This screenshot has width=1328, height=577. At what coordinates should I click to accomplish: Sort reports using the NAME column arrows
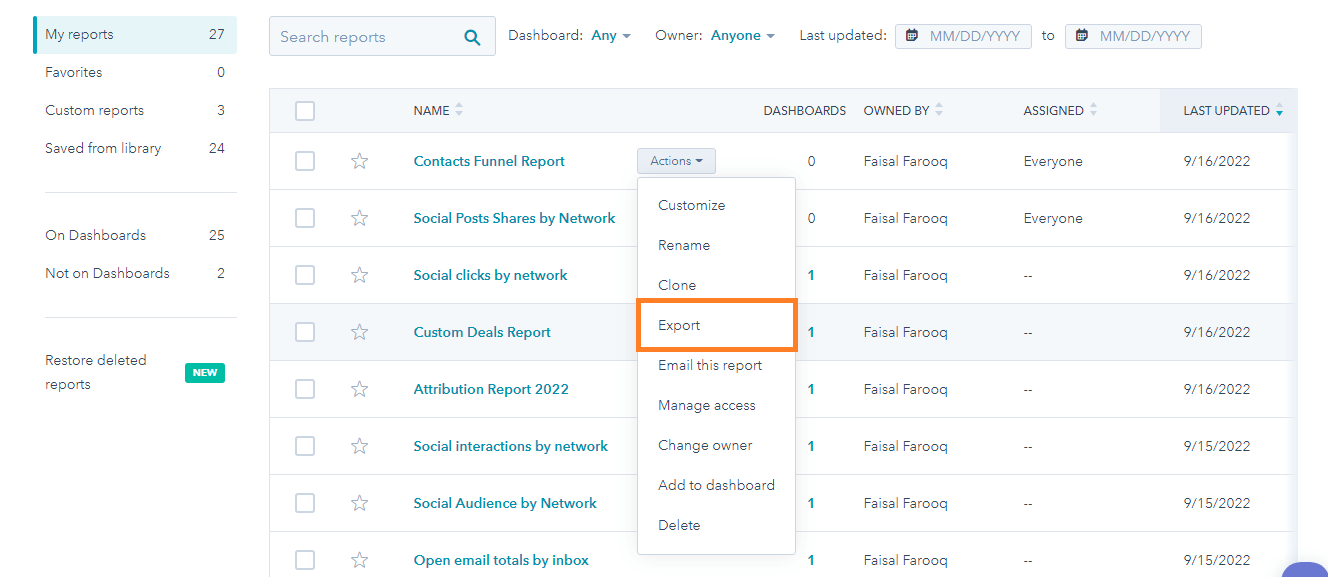460,110
